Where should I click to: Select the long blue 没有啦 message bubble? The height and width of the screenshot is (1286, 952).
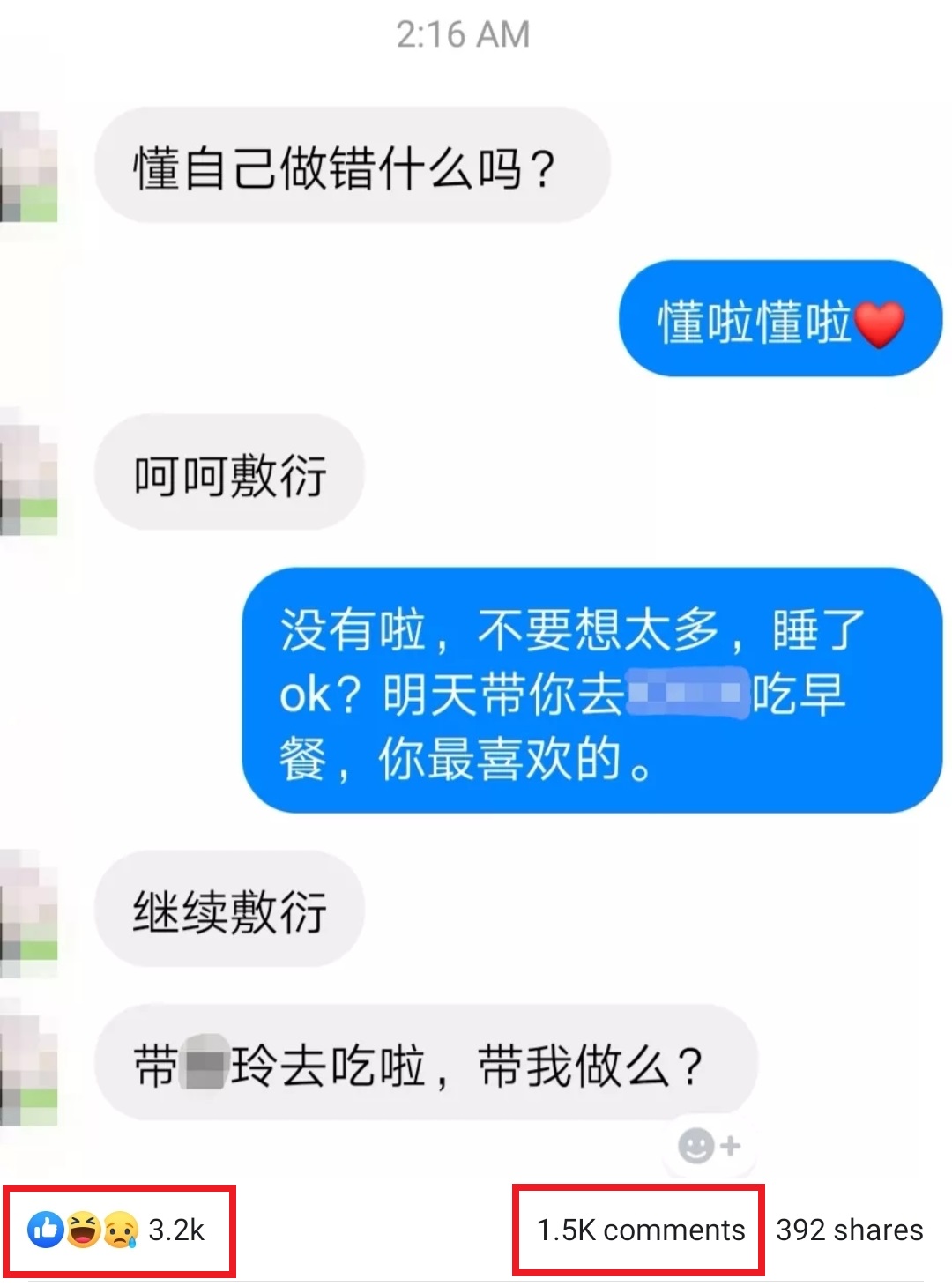592,690
